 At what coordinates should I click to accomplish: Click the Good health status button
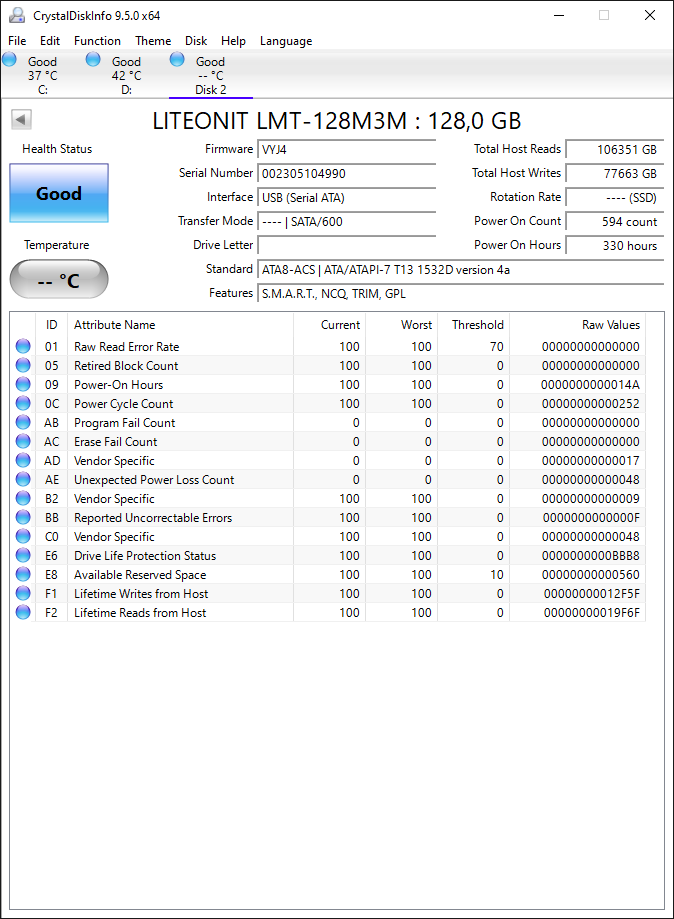tap(59, 193)
